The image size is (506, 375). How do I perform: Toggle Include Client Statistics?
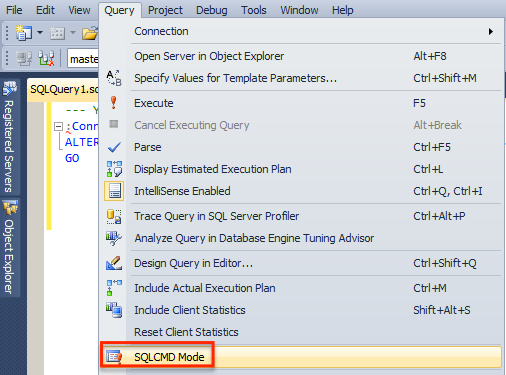(x=301, y=310)
